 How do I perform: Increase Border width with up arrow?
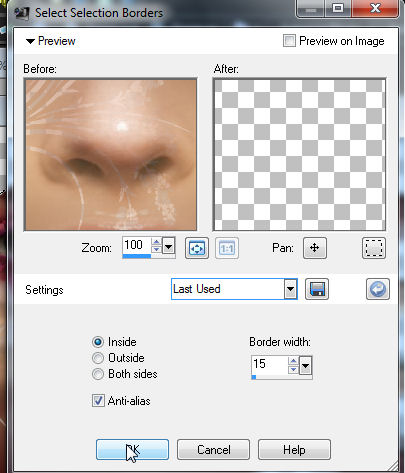[x=293, y=361]
